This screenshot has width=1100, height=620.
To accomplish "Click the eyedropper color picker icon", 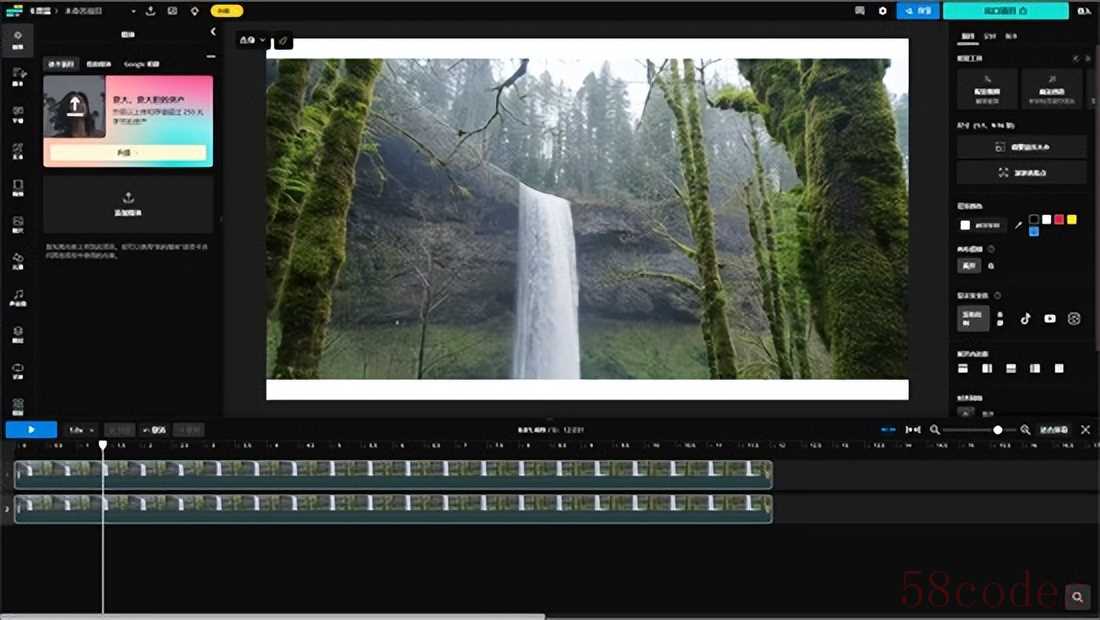I will pyautogui.click(x=1018, y=225).
